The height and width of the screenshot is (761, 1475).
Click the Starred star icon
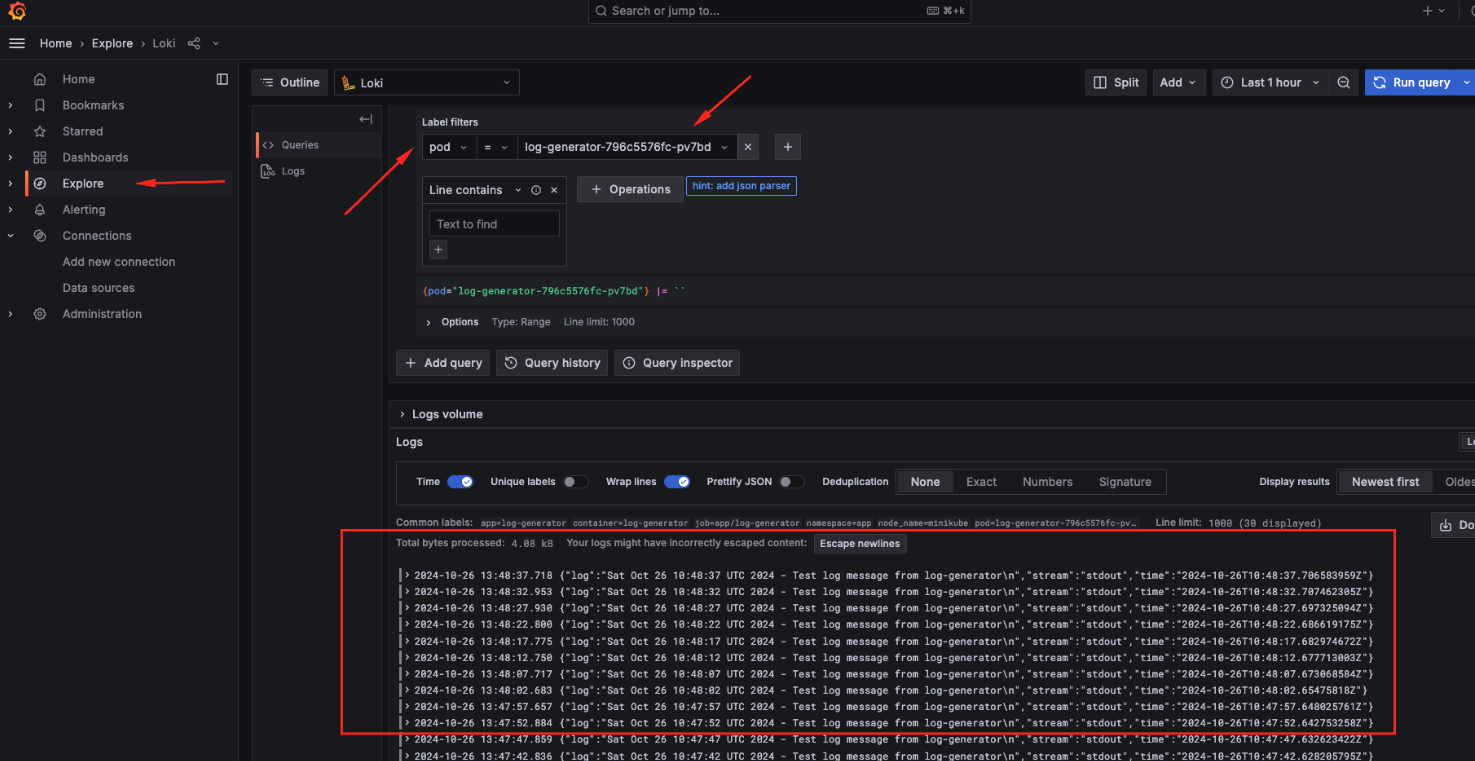coord(40,131)
